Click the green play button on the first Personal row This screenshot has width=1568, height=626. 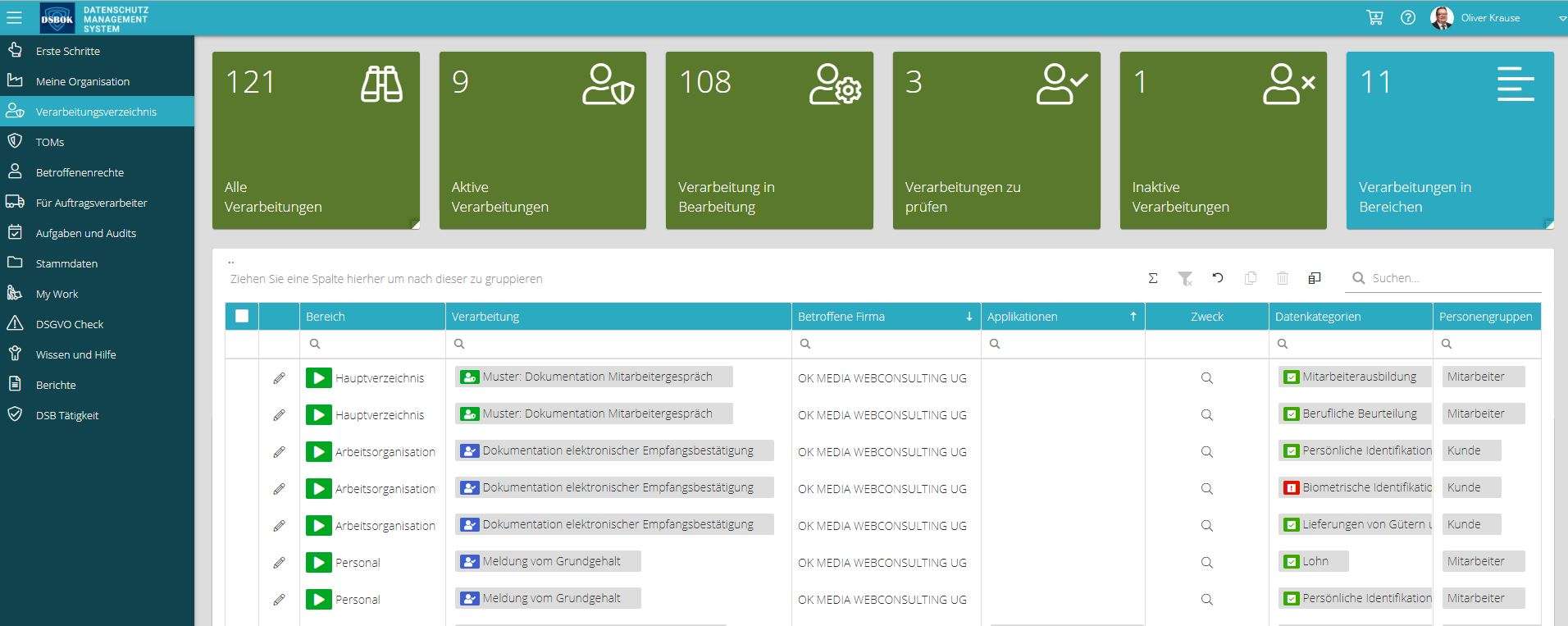coord(318,563)
